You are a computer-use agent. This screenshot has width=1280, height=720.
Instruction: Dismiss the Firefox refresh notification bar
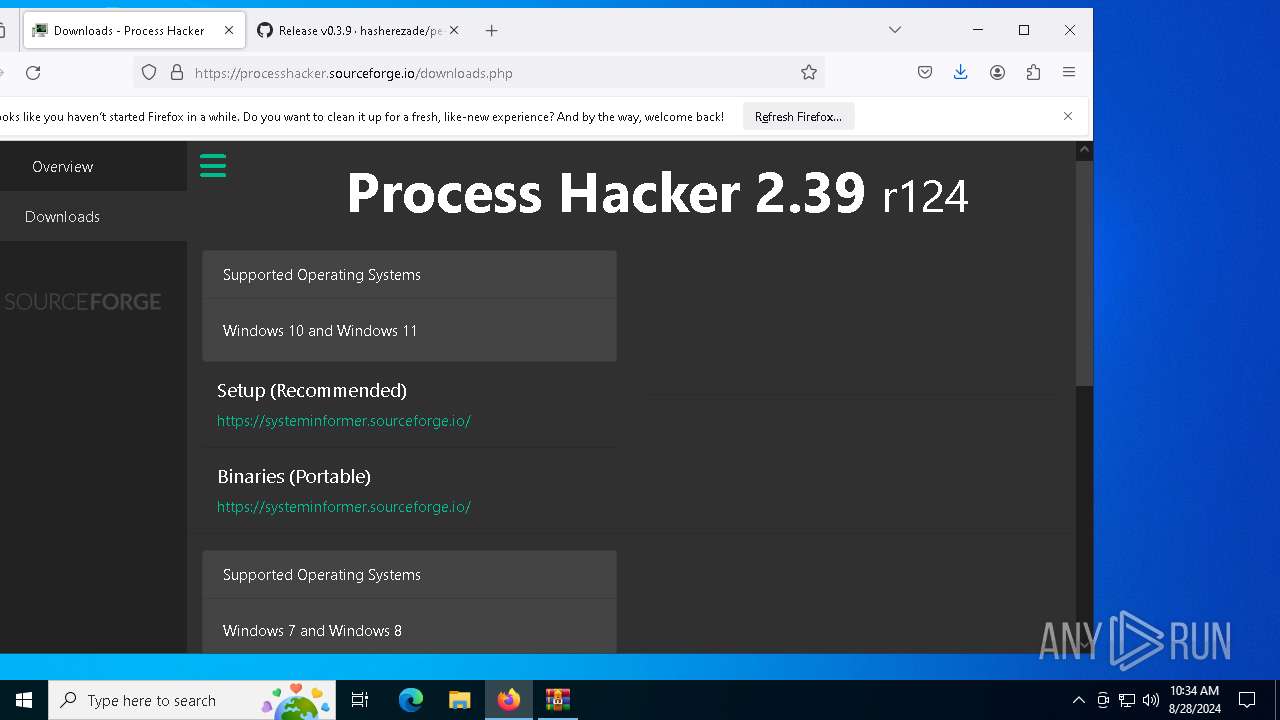(x=1068, y=117)
